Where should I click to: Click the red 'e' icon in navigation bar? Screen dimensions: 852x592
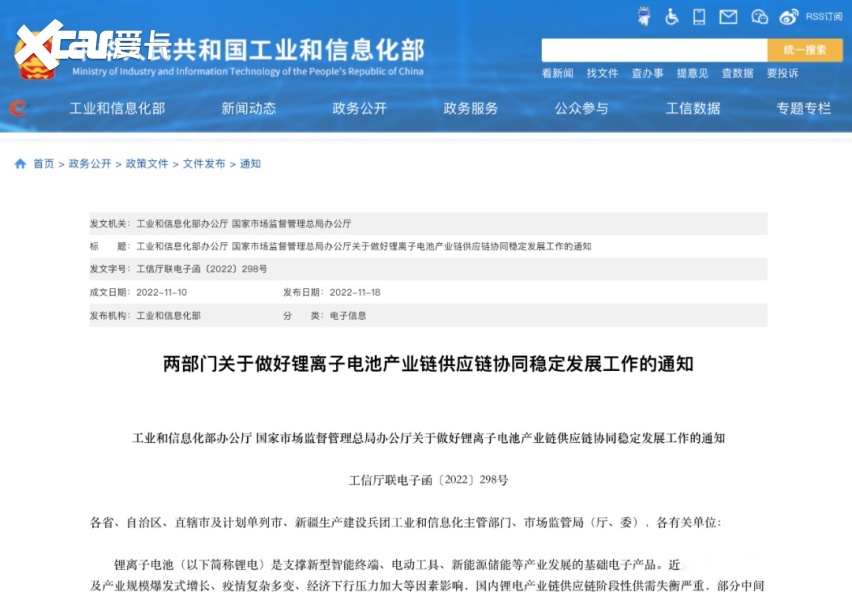[x=17, y=108]
